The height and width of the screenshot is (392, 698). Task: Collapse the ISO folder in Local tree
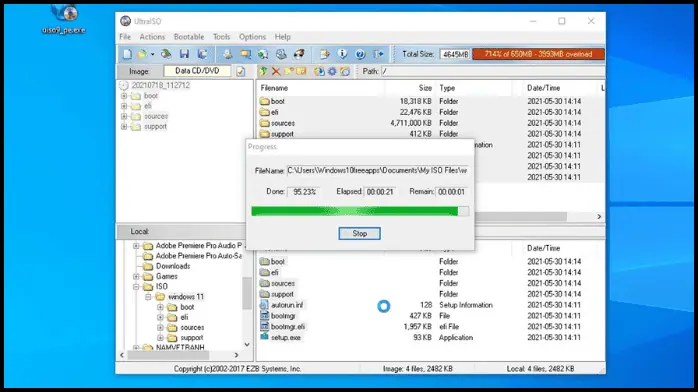click(x=136, y=287)
